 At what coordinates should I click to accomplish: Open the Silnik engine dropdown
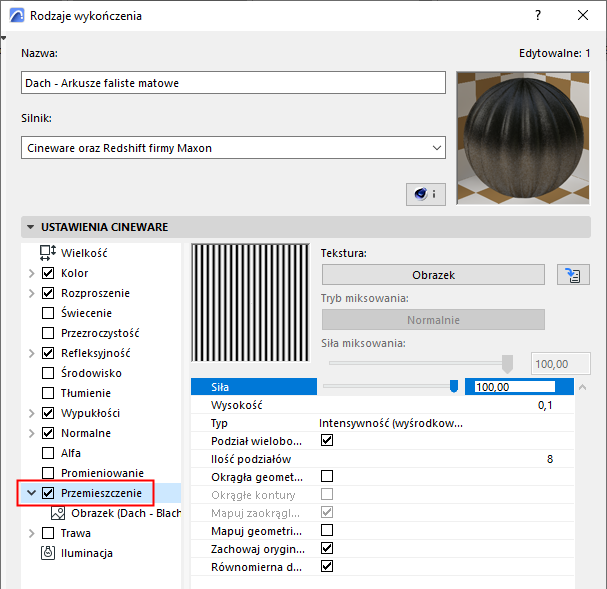(233, 147)
